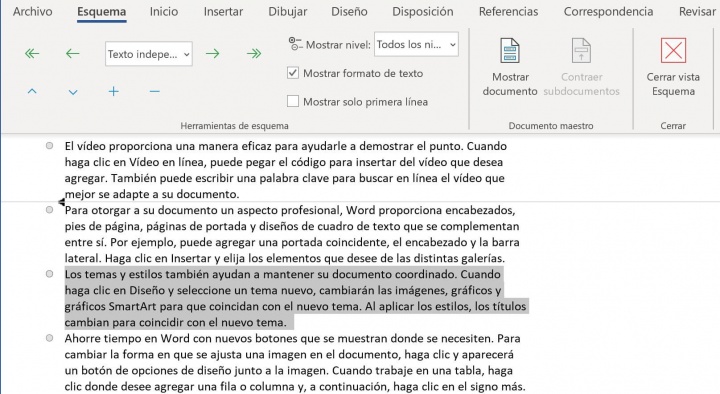Select bullet of paragraph 'Para otorgar a su documento'

[49, 210]
